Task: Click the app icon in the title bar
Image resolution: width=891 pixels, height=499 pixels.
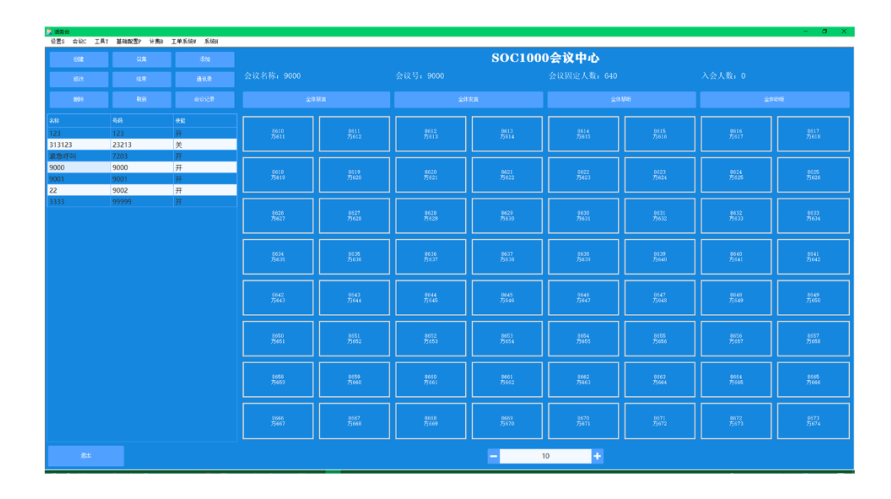Action: (49, 32)
